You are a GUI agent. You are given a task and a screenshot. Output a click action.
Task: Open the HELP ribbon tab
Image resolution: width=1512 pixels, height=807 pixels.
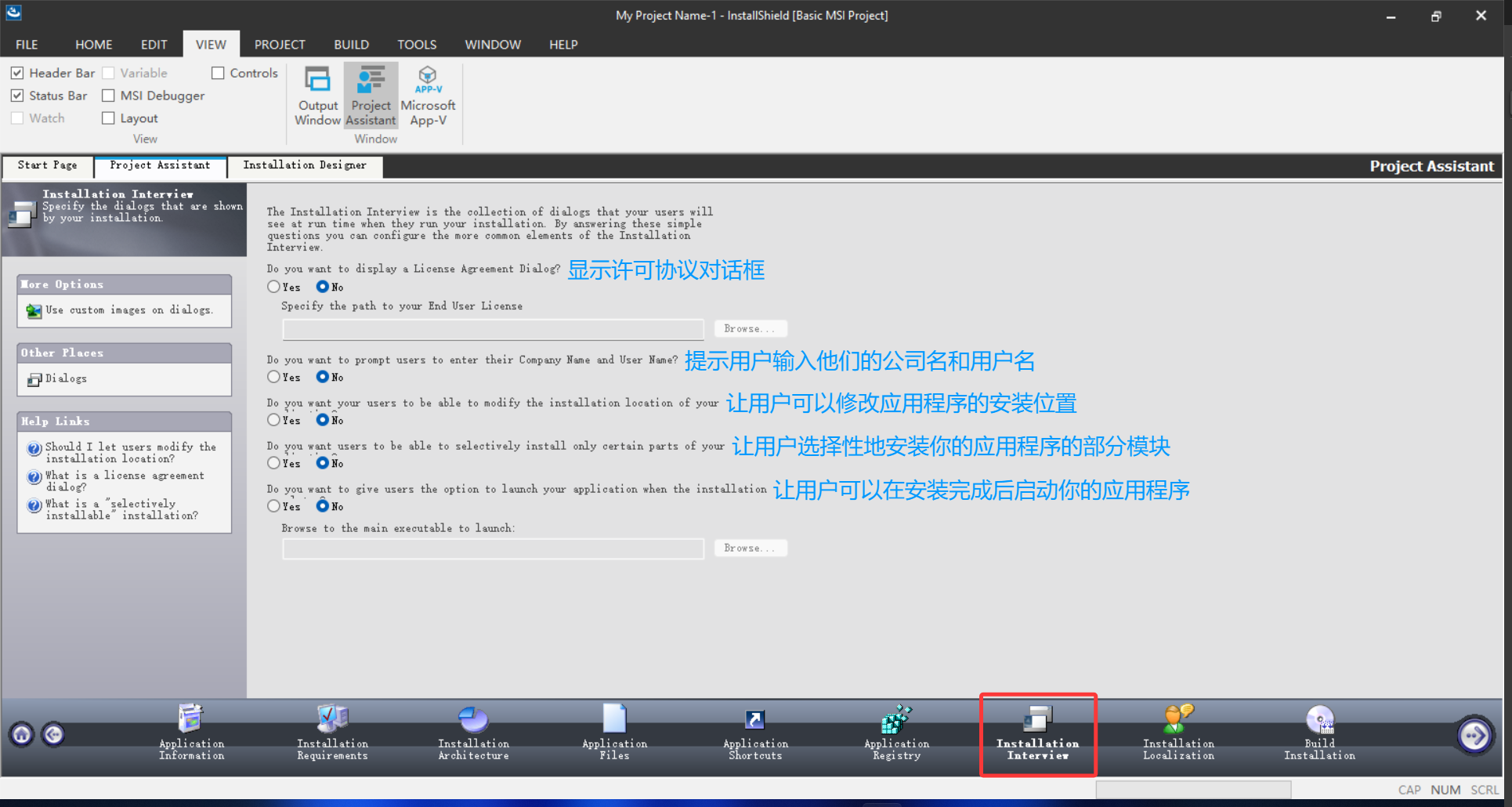563,45
